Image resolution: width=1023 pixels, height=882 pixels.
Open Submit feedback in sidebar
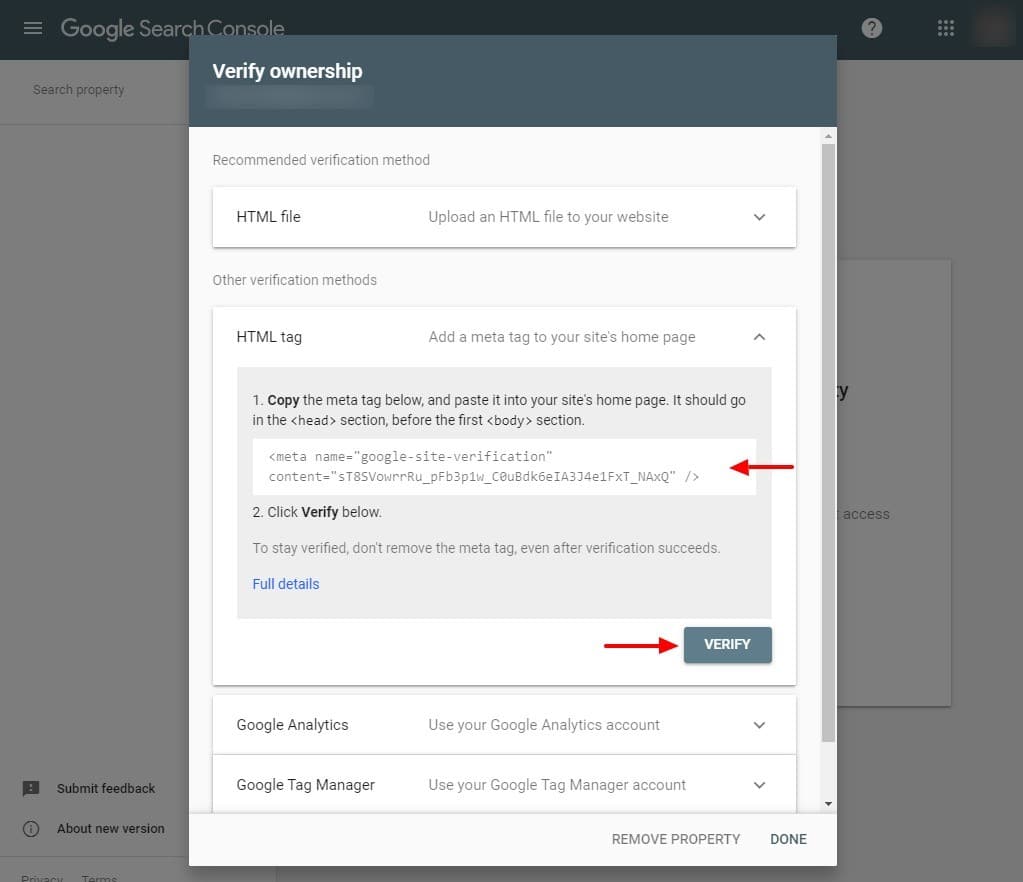(106, 788)
